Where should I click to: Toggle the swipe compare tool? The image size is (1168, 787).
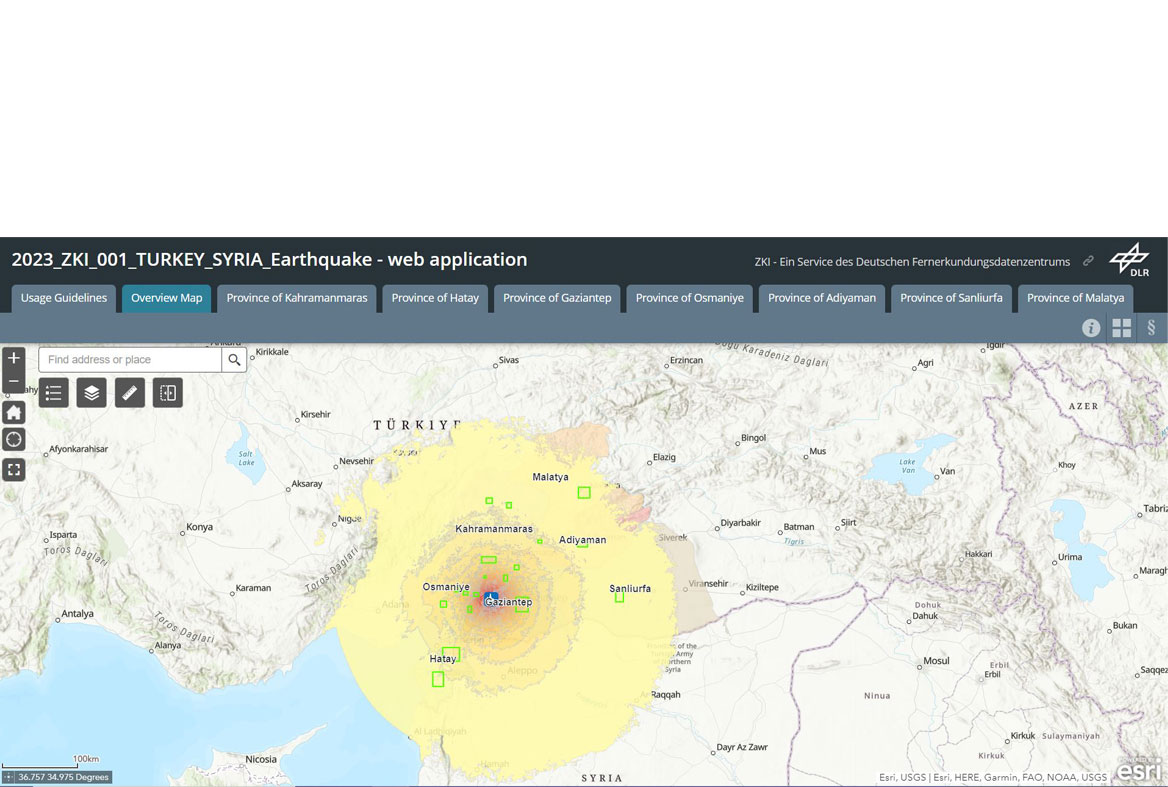(x=168, y=393)
